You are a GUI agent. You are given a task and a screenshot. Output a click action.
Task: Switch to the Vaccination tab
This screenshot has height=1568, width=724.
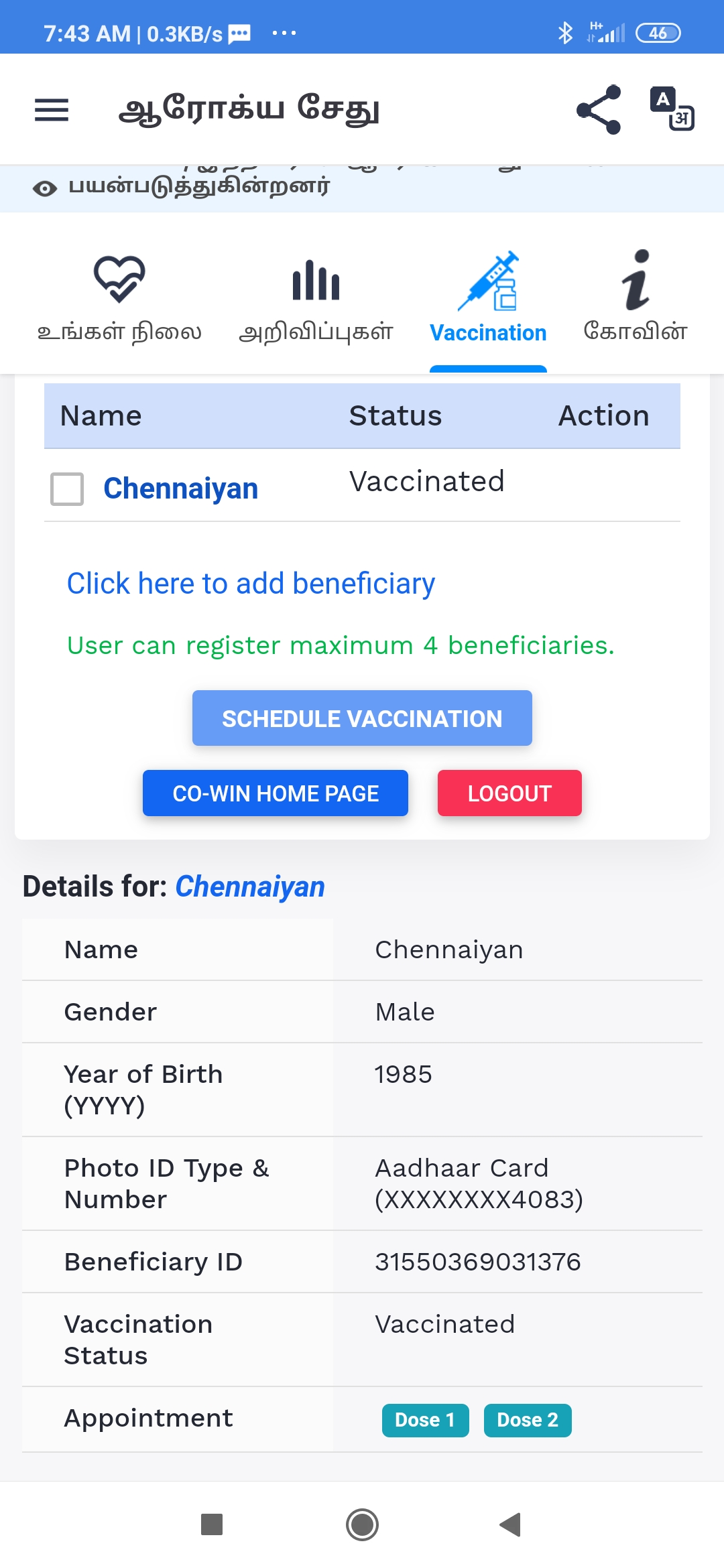(488, 333)
